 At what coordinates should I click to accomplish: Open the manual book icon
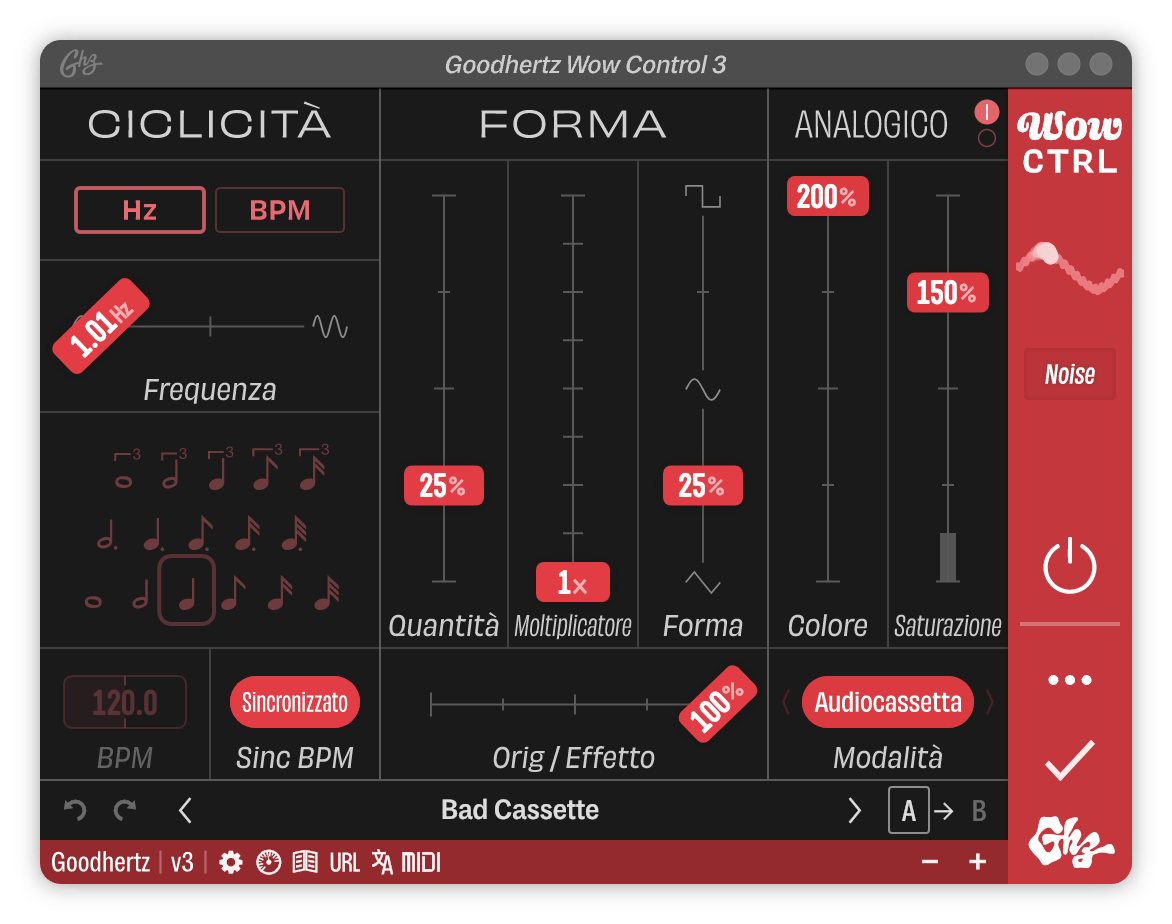click(x=305, y=862)
